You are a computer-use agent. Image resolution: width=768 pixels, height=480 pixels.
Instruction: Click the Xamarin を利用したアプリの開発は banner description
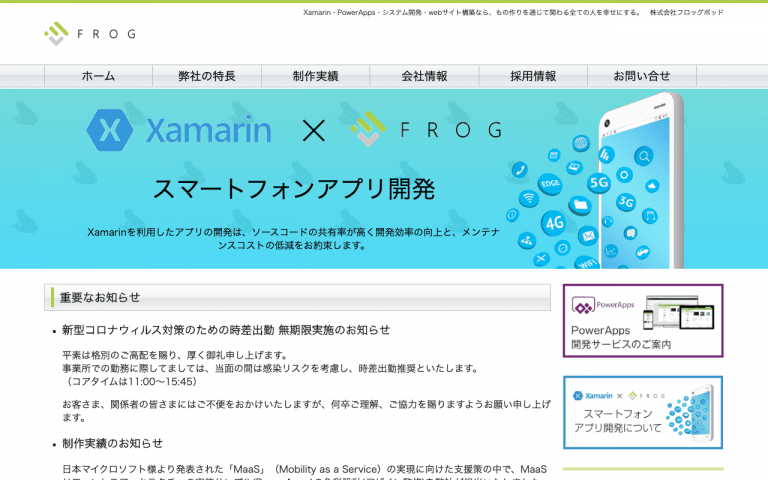tap(293, 239)
